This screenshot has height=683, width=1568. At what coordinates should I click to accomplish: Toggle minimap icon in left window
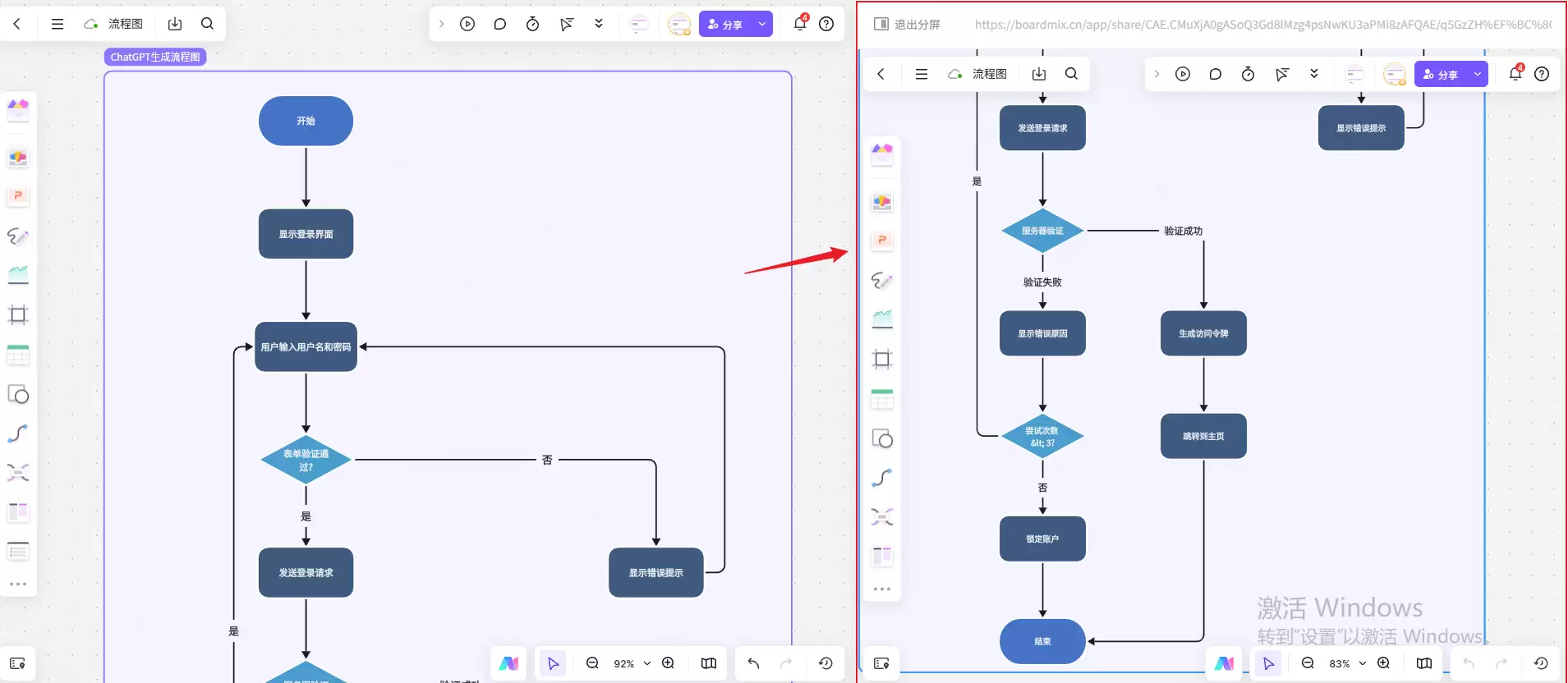pos(709,663)
